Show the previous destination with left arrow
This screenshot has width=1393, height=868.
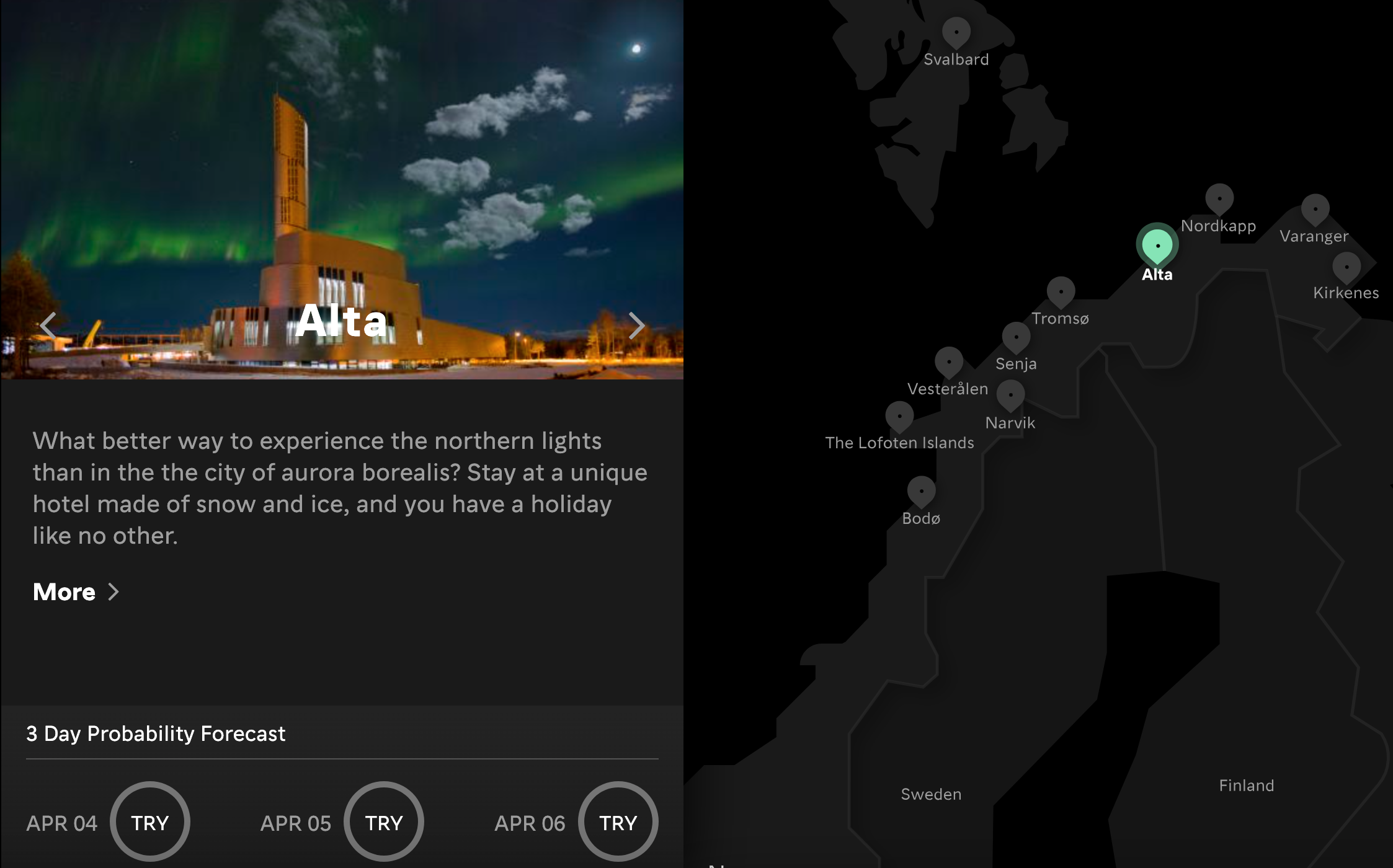coord(48,325)
